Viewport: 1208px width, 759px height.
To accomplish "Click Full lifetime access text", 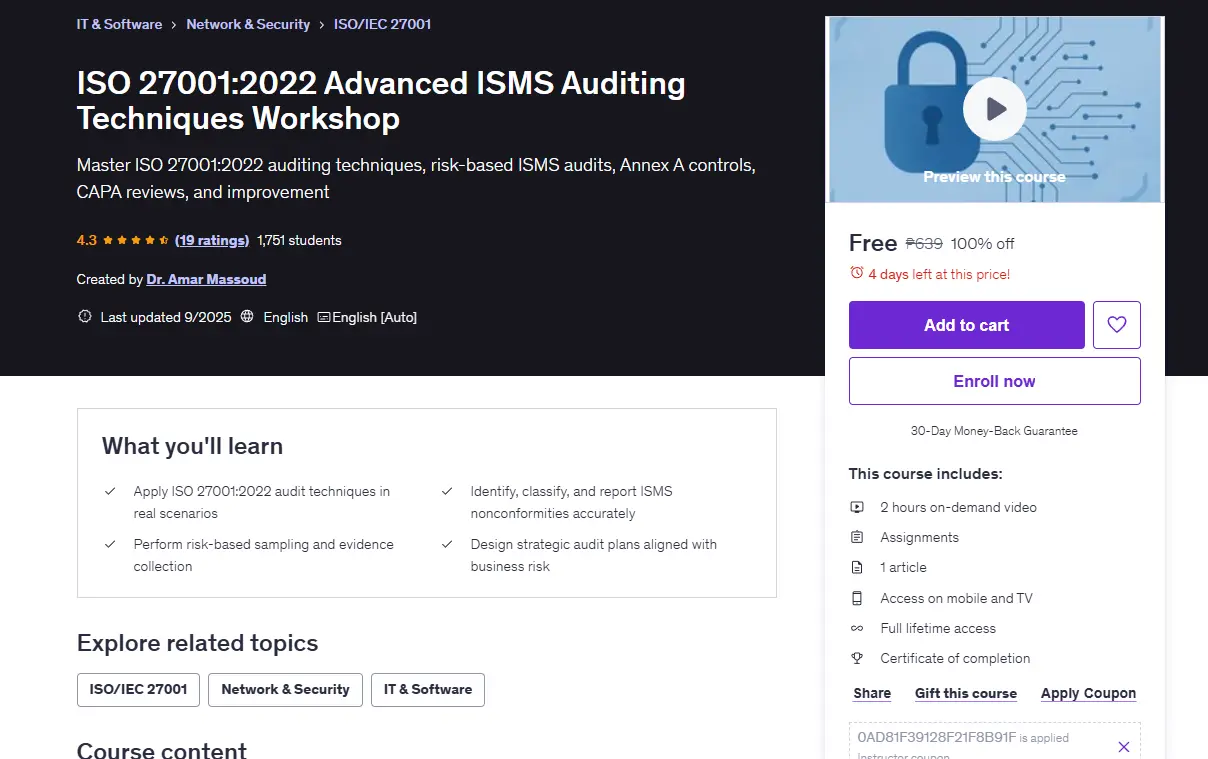I will tap(938, 628).
